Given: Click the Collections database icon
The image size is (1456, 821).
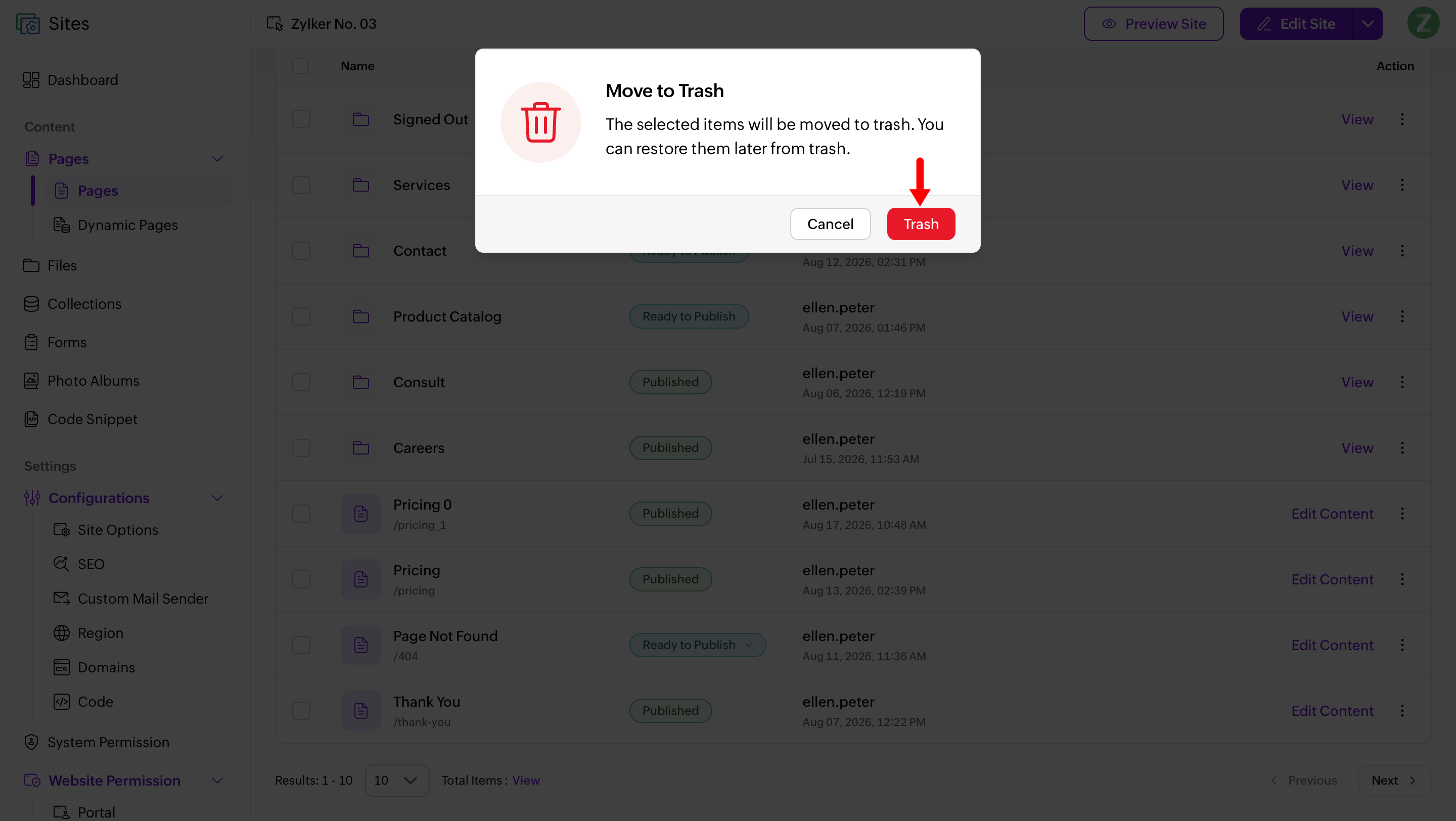Looking at the screenshot, I should [31, 304].
